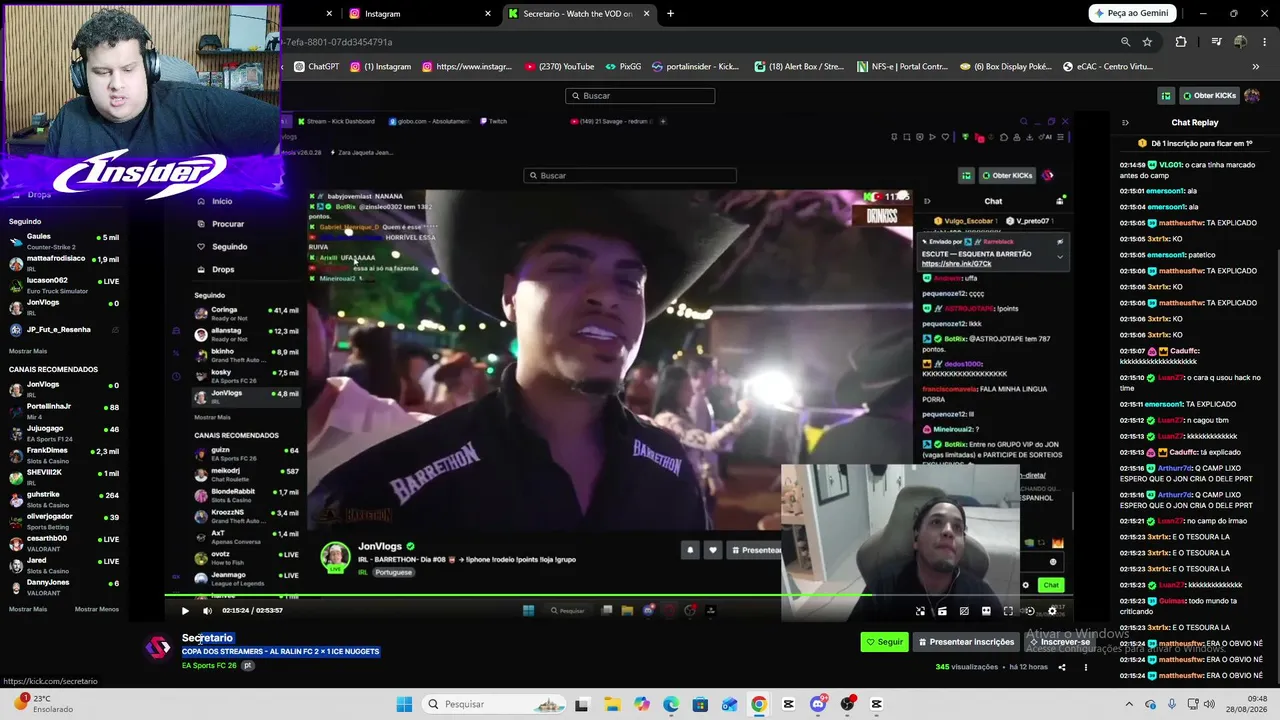Open the portalinsider Kick bookmark
The width and height of the screenshot is (1280, 720).
click(695, 67)
